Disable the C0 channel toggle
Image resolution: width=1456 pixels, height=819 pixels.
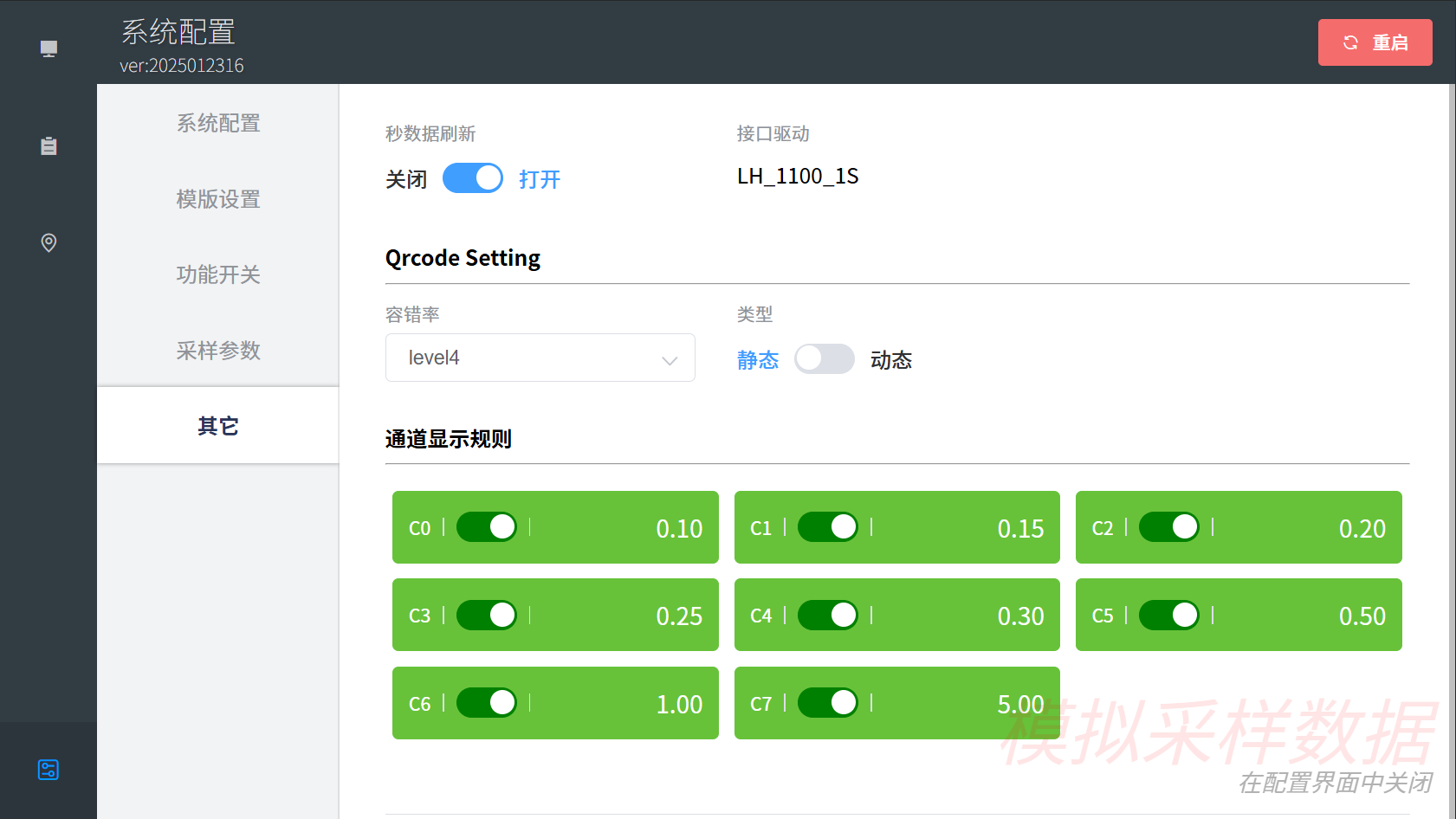[486, 527]
